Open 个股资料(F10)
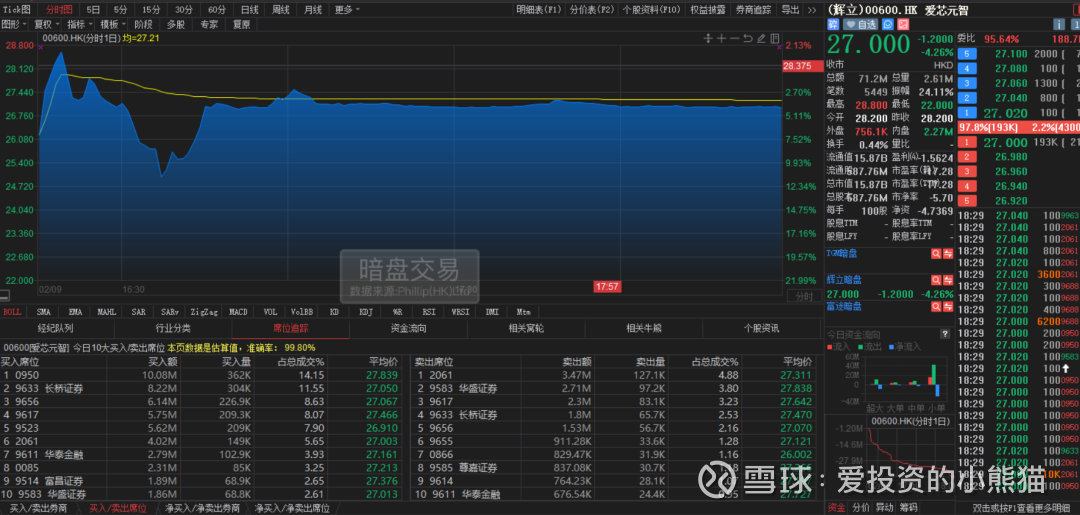The image size is (1080, 515). point(651,10)
